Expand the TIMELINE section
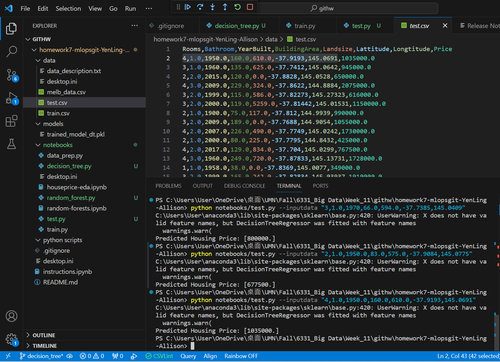Viewport: 500px width, 362px height. [x=85, y=346]
